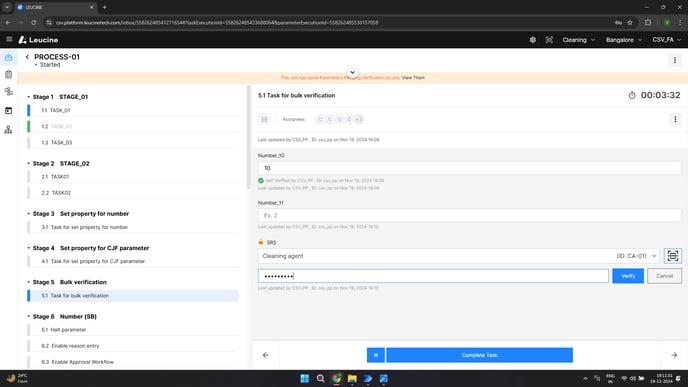Open a new browser tab
Screen dimensions: 688x387
click(x=104, y=7)
